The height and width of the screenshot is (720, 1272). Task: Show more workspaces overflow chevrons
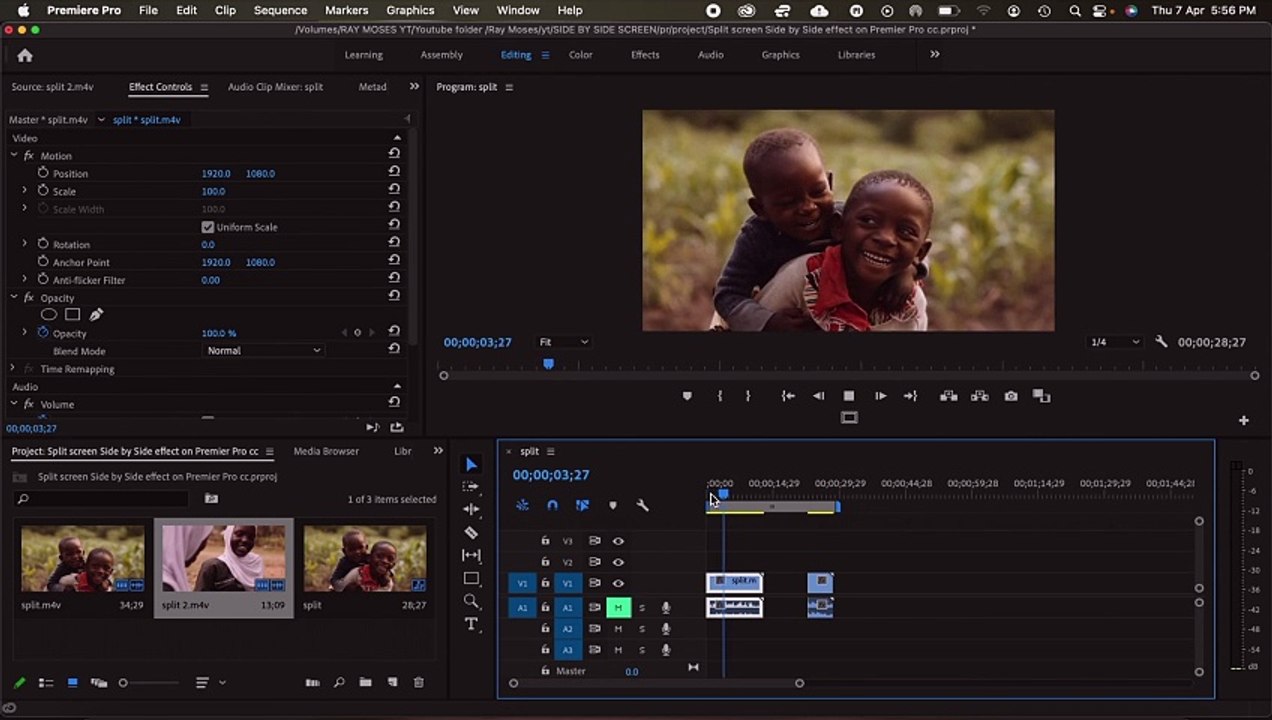[935, 55]
